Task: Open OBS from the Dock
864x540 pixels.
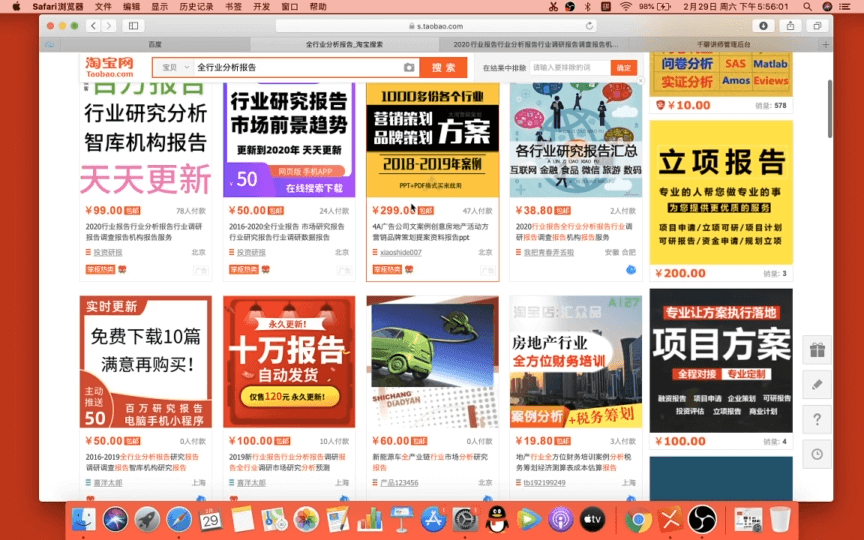Action: (702, 520)
